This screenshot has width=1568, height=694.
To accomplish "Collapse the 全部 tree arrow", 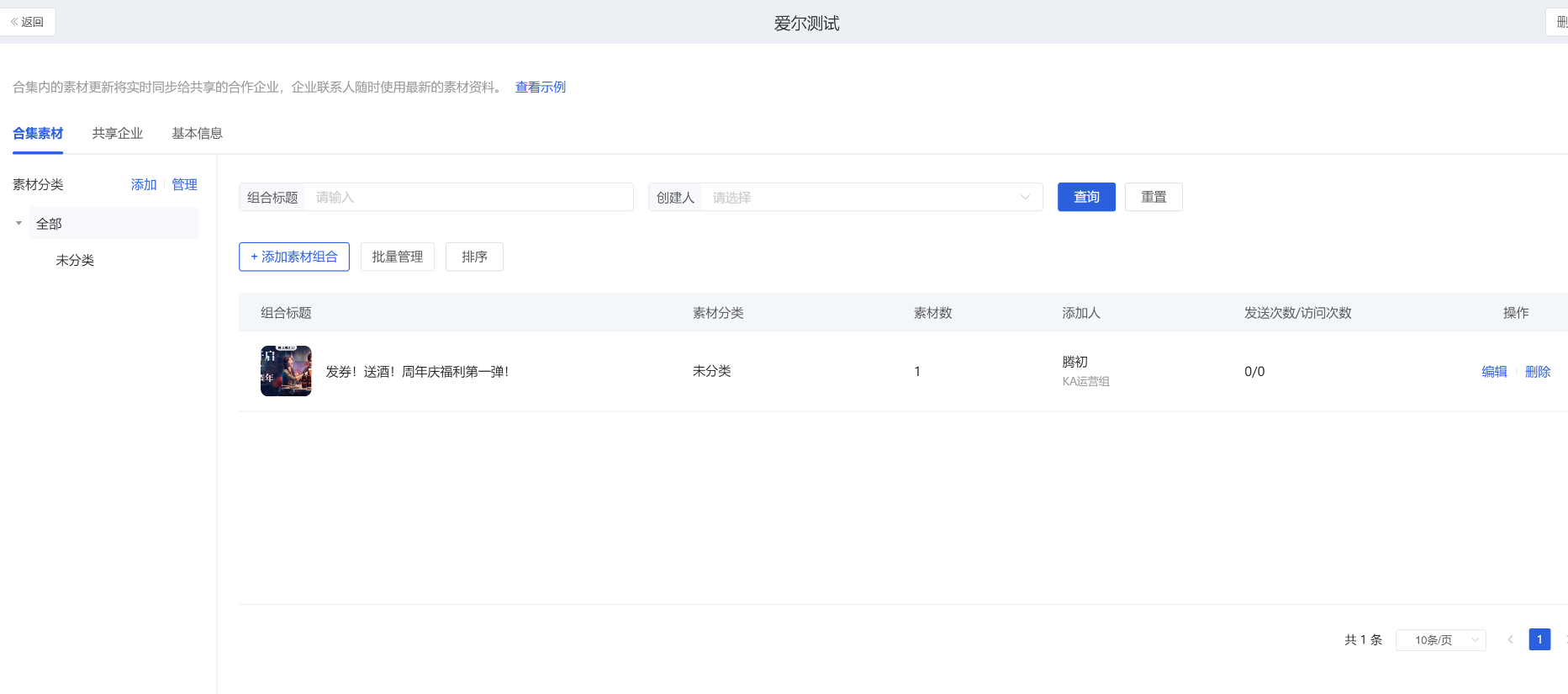I will (x=18, y=224).
